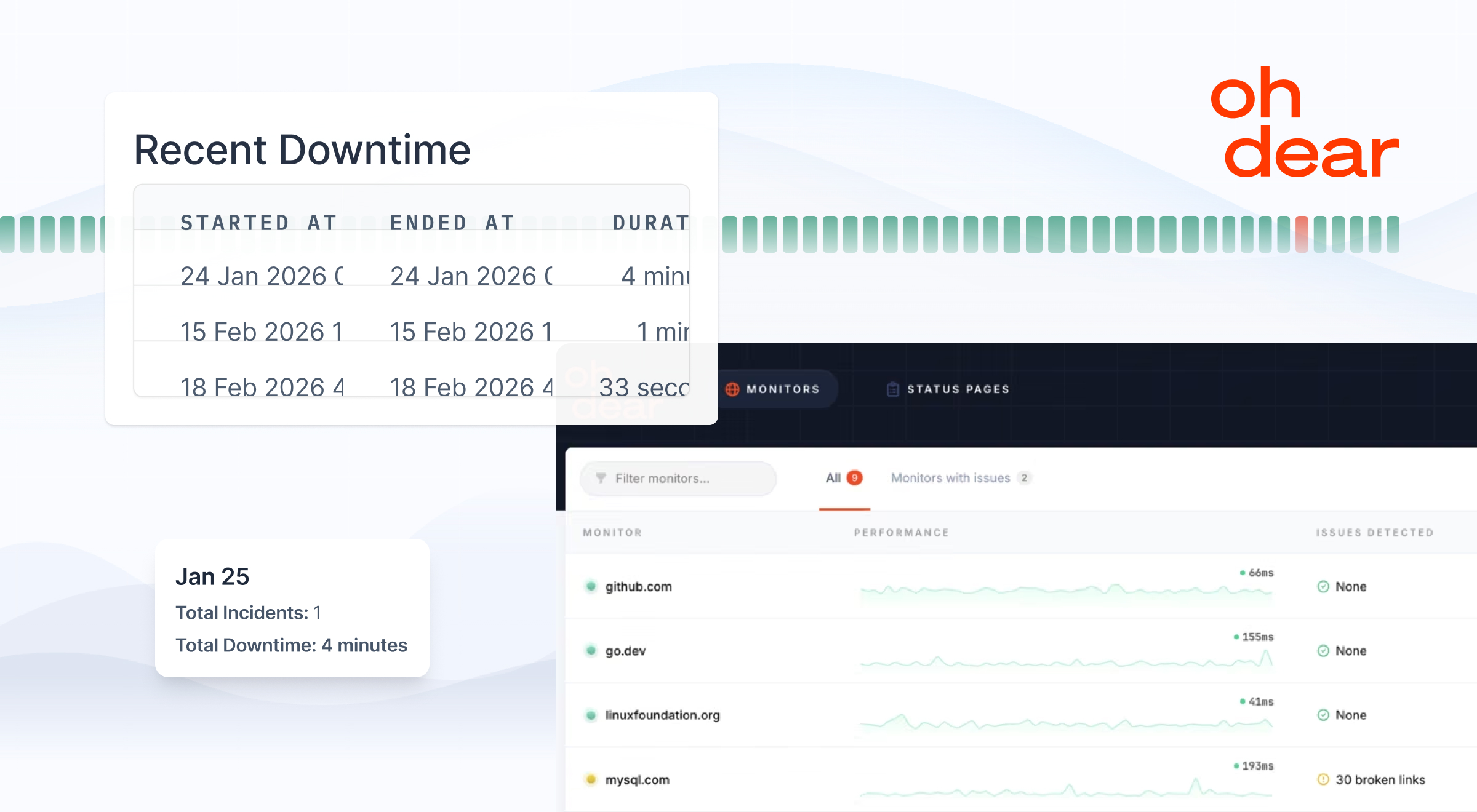Open the linuxfoundation.org monitor

click(662, 715)
